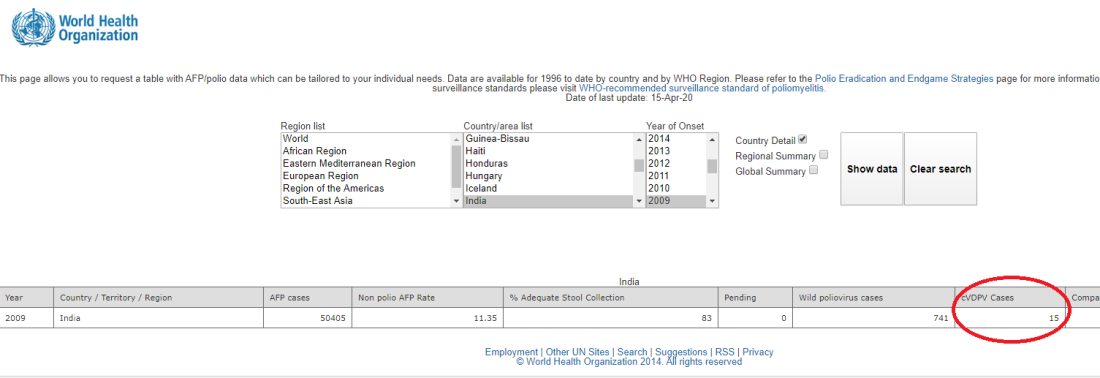Select Iceland from the country list
1100x378 pixels.
click(548, 189)
